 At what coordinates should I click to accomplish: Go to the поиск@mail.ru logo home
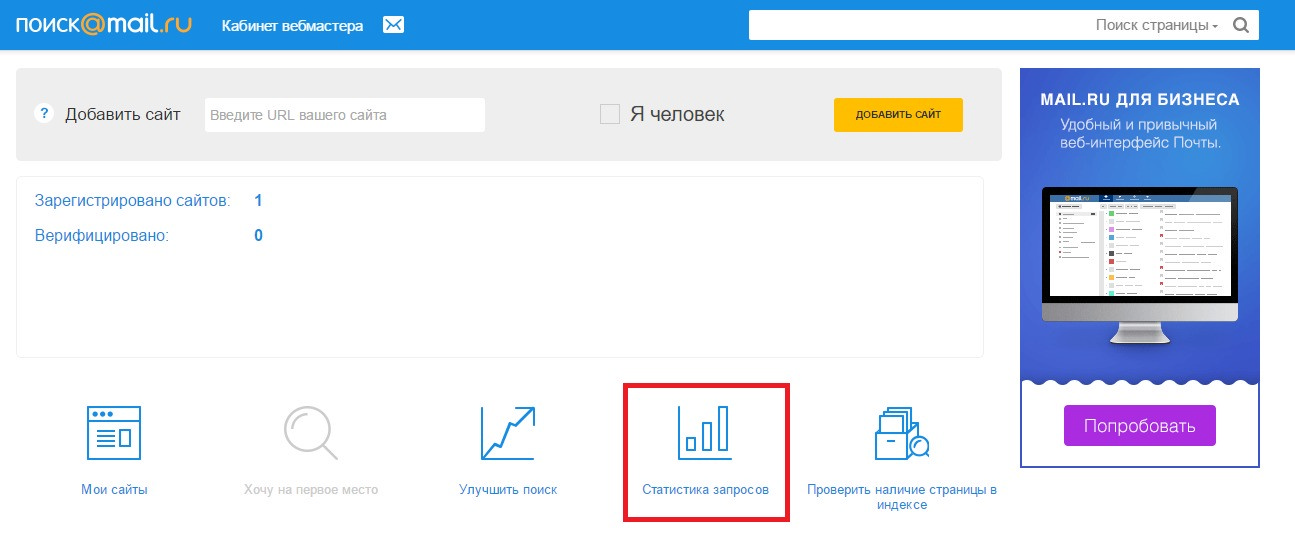pyautogui.click(x=103, y=24)
